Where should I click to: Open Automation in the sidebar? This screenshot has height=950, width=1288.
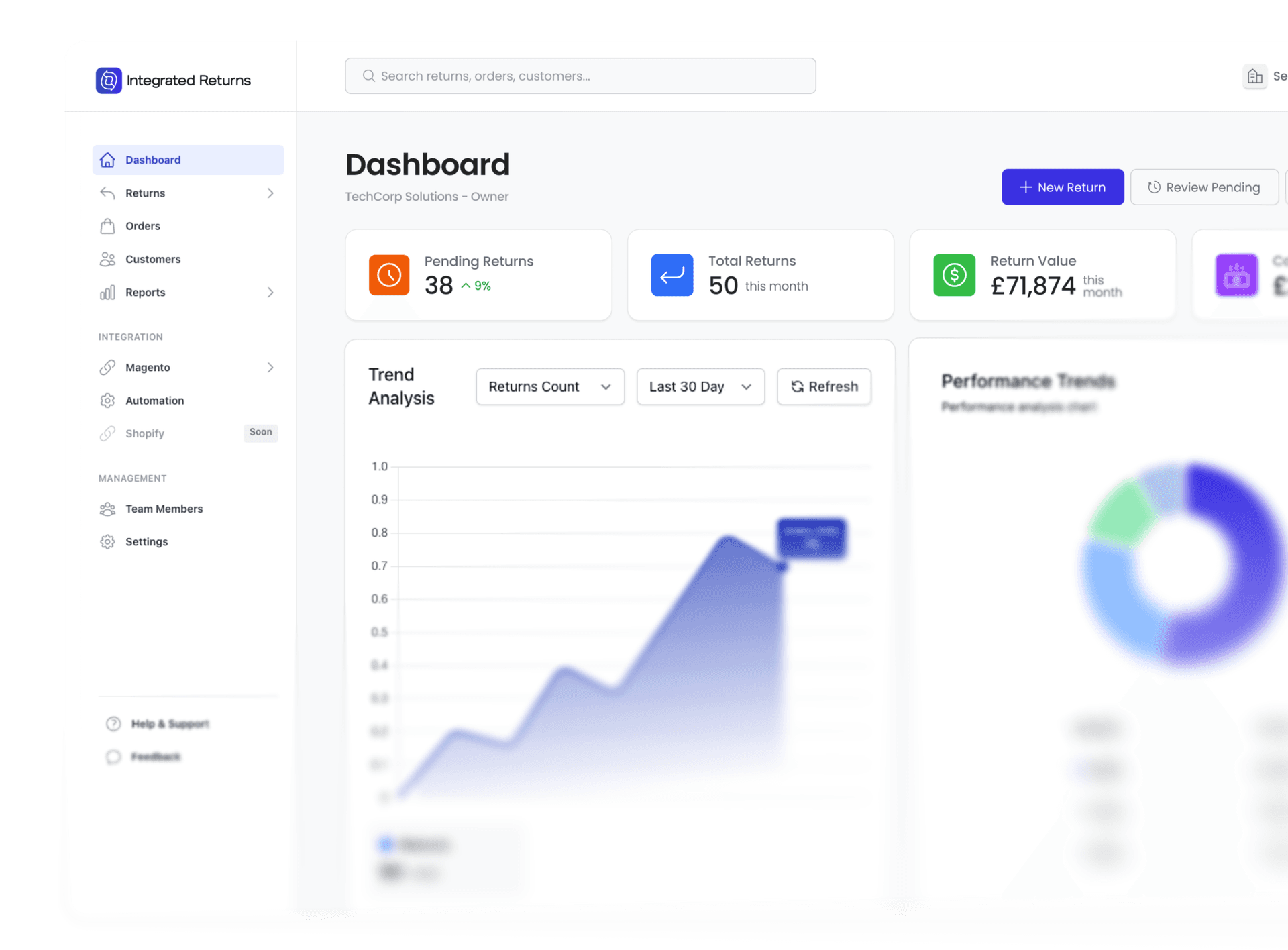click(x=188, y=401)
